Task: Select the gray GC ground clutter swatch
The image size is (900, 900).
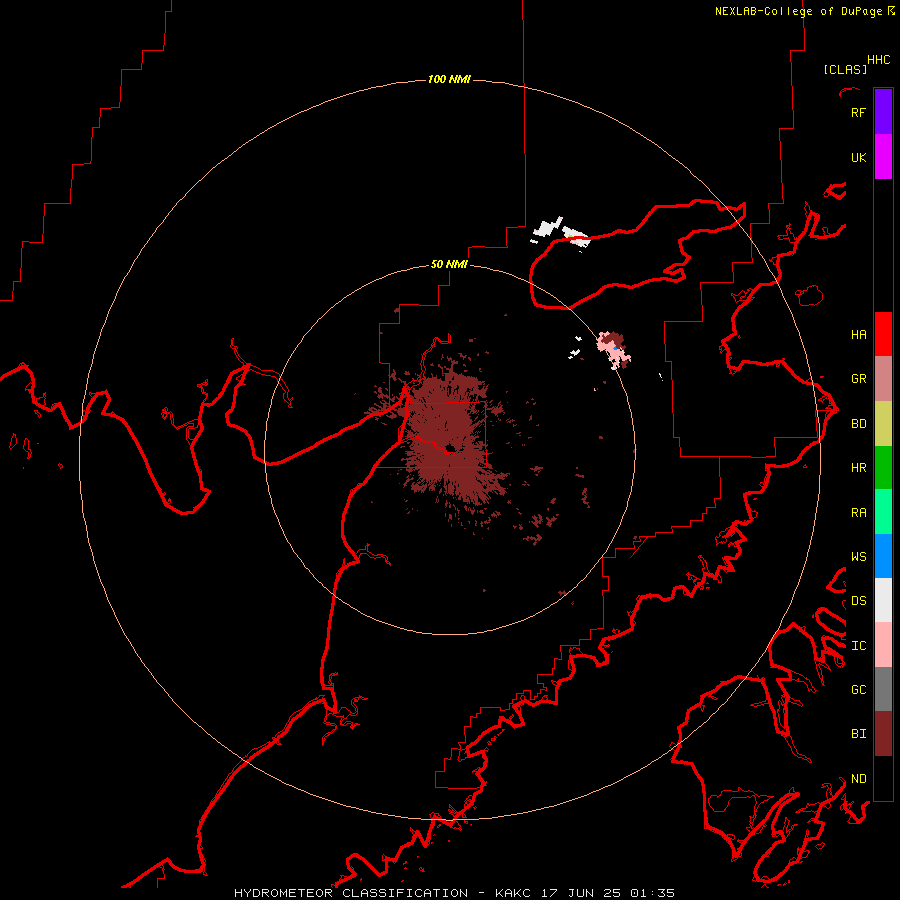Action: 883,689
